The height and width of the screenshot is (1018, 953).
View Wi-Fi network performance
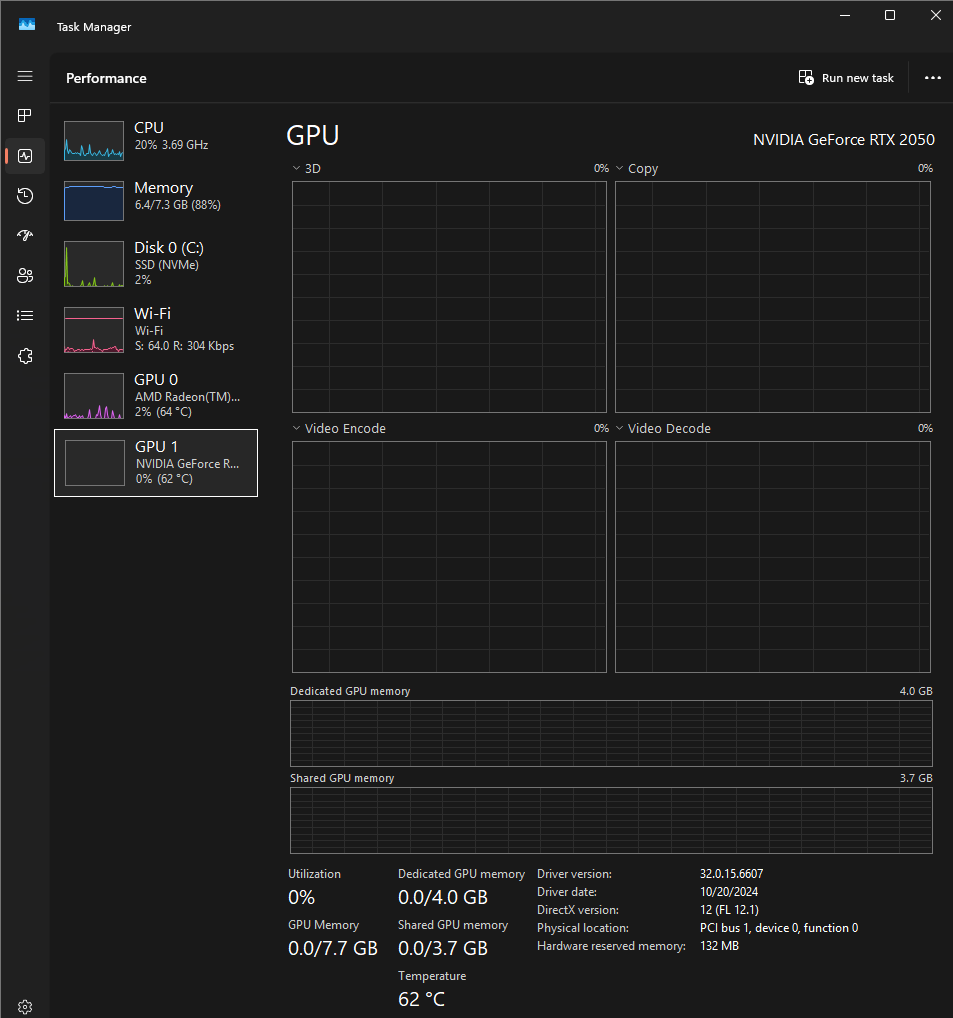click(x=155, y=329)
